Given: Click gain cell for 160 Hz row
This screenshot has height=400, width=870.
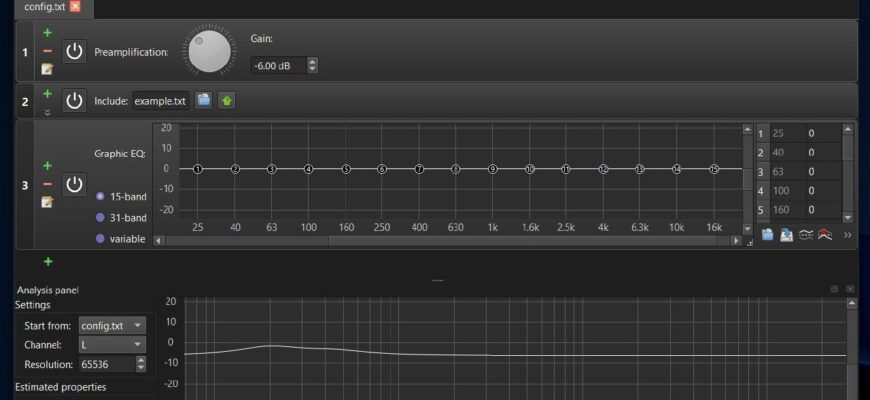Looking at the screenshot, I should 823,210.
